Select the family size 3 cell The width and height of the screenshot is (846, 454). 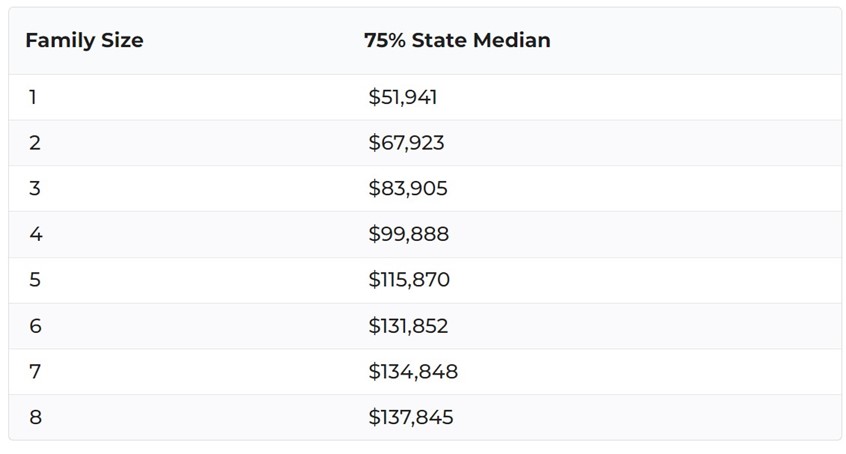pyautogui.click(x=35, y=189)
